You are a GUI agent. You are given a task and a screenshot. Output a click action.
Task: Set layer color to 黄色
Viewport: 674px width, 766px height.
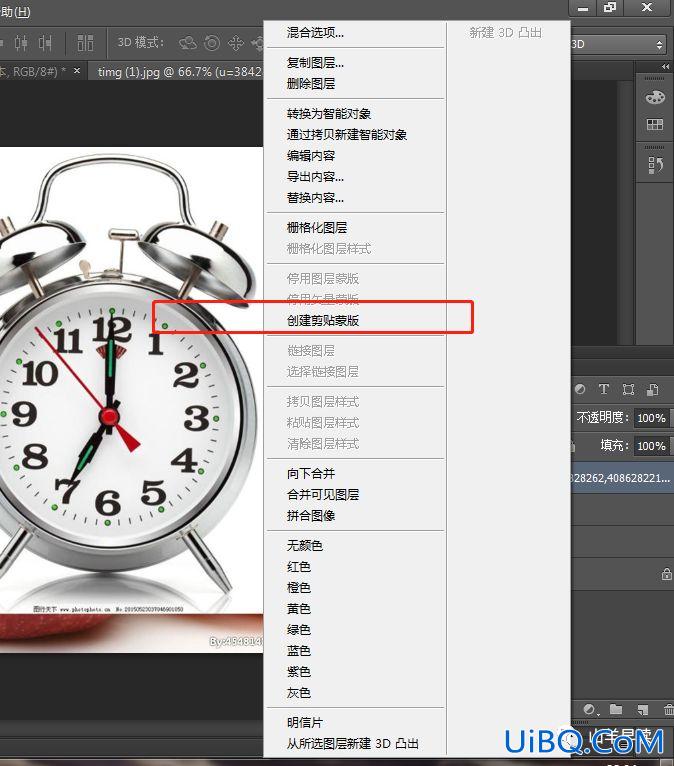[x=355, y=609]
